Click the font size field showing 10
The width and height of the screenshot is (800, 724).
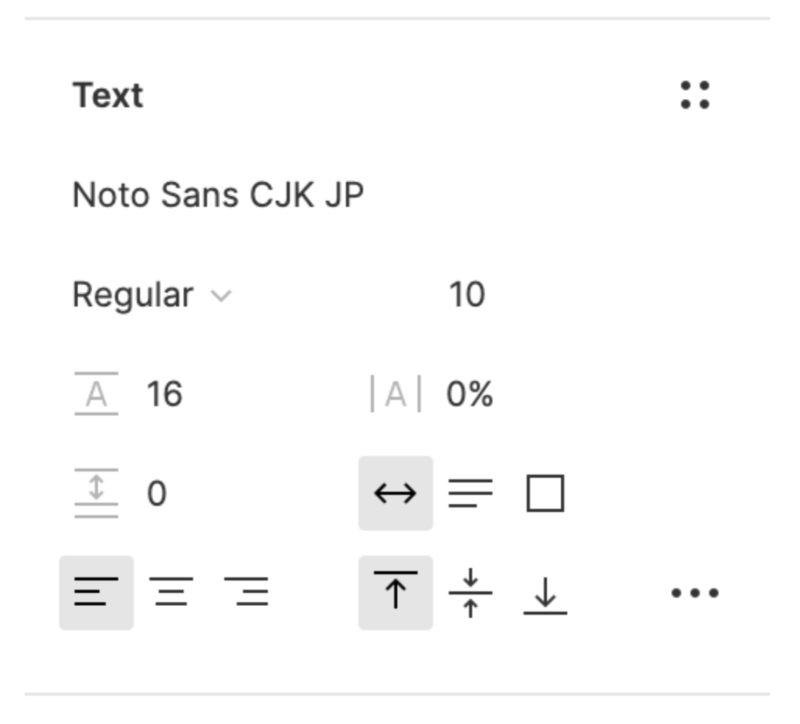click(x=466, y=295)
